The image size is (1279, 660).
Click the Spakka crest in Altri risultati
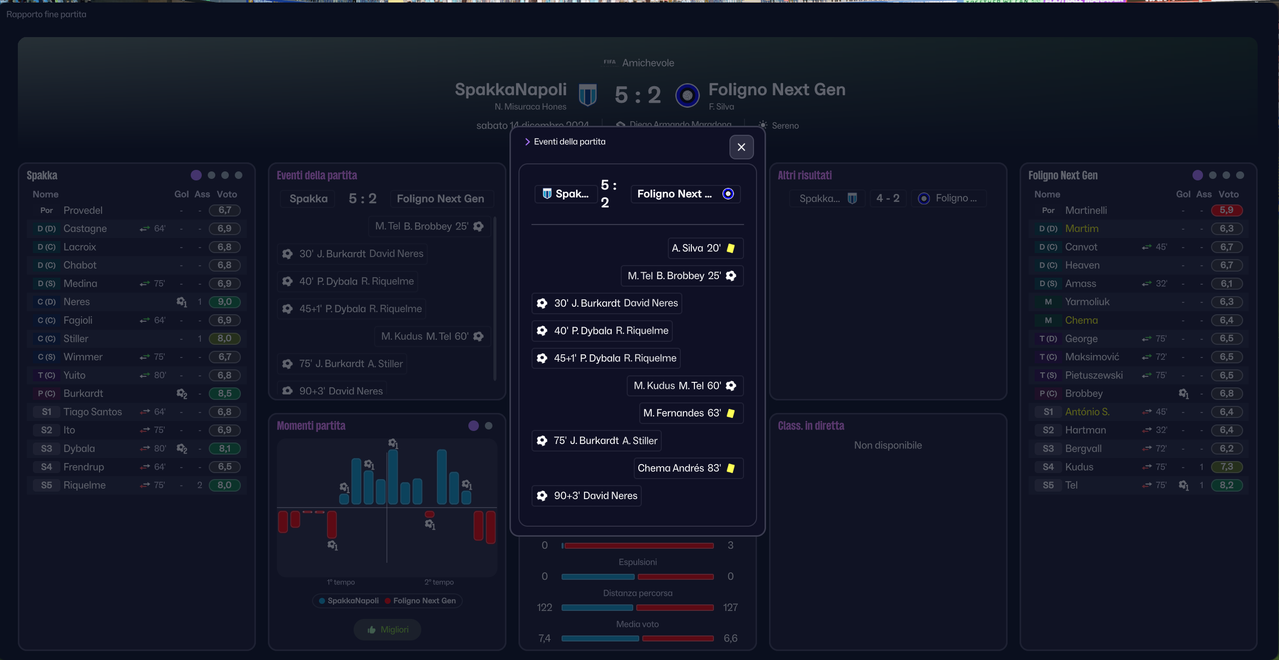[852, 198]
